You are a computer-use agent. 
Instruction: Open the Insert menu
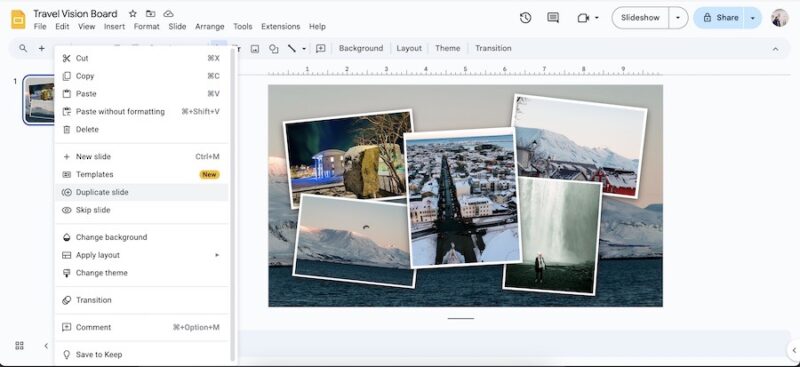[x=114, y=27]
